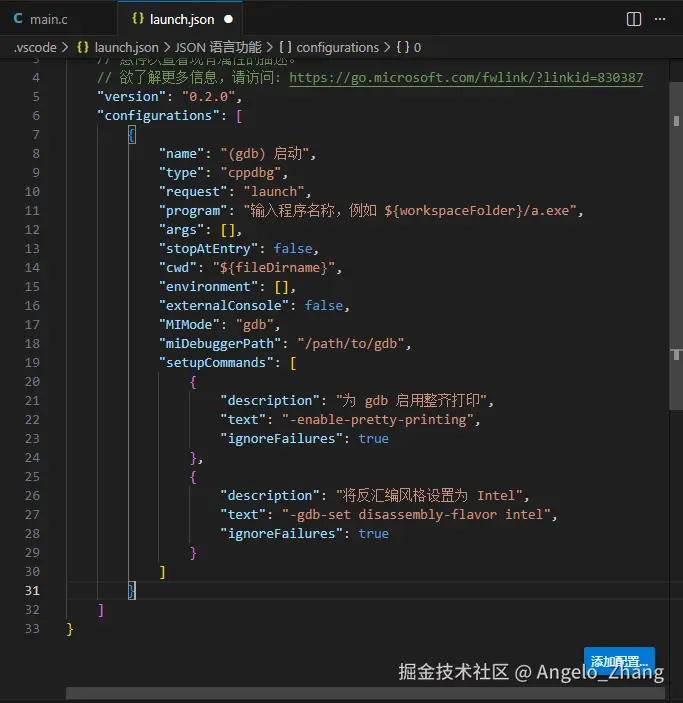Click line number 19 in gutter
The width and height of the screenshot is (683, 703).
click(x=32, y=362)
